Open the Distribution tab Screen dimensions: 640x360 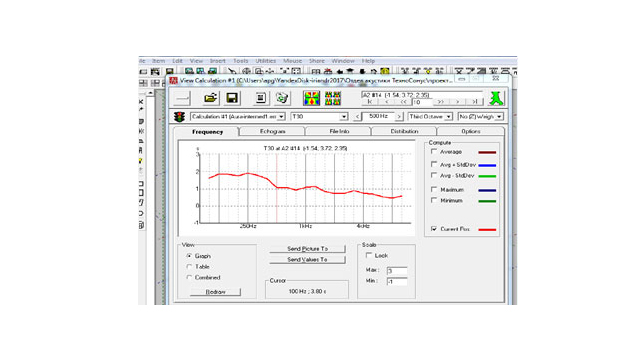tap(404, 131)
